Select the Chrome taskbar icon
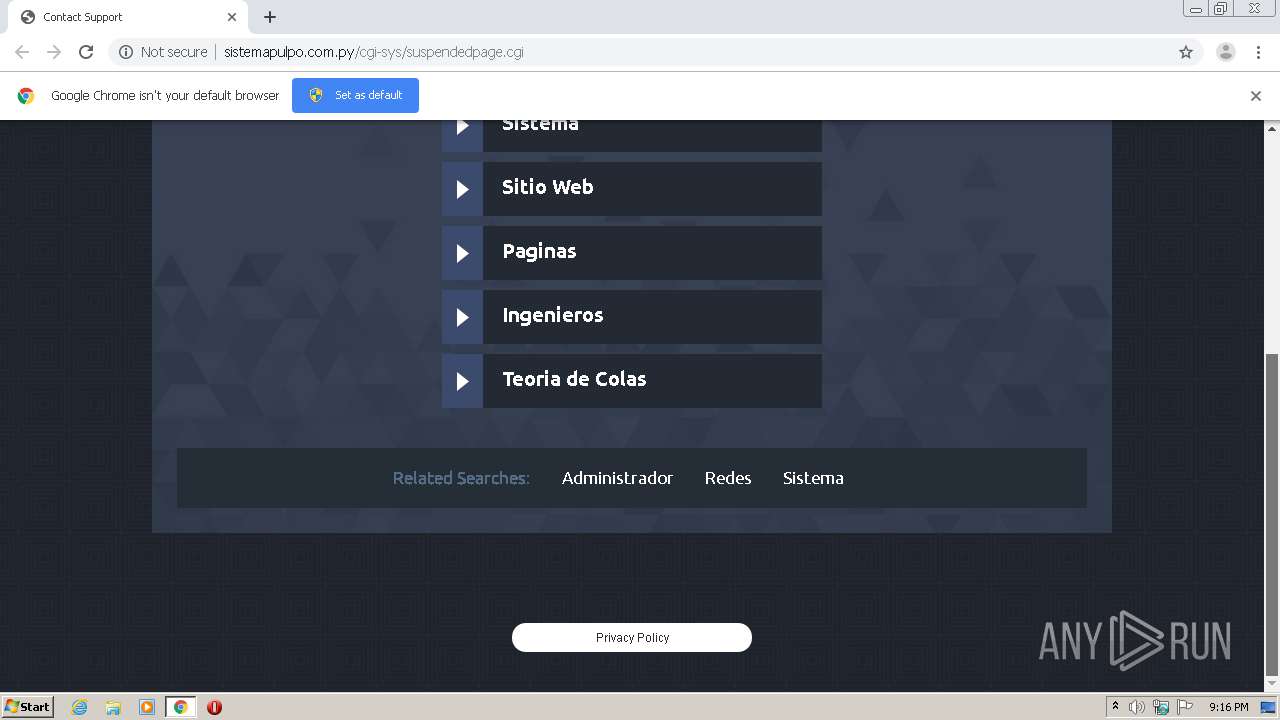The height and width of the screenshot is (720, 1280). 180,707
